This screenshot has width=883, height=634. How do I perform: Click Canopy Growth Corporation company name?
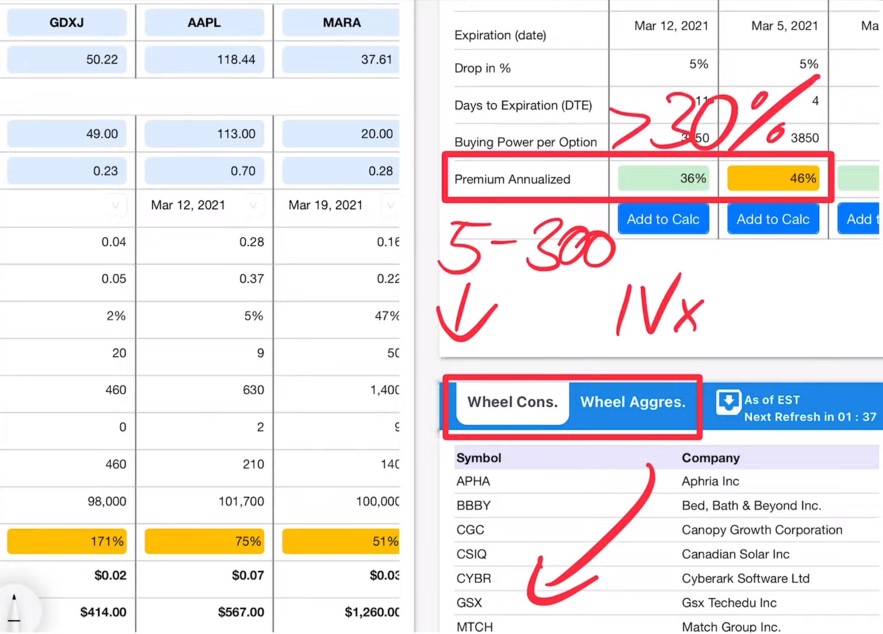pyautogui.click(x=762, y=530)
